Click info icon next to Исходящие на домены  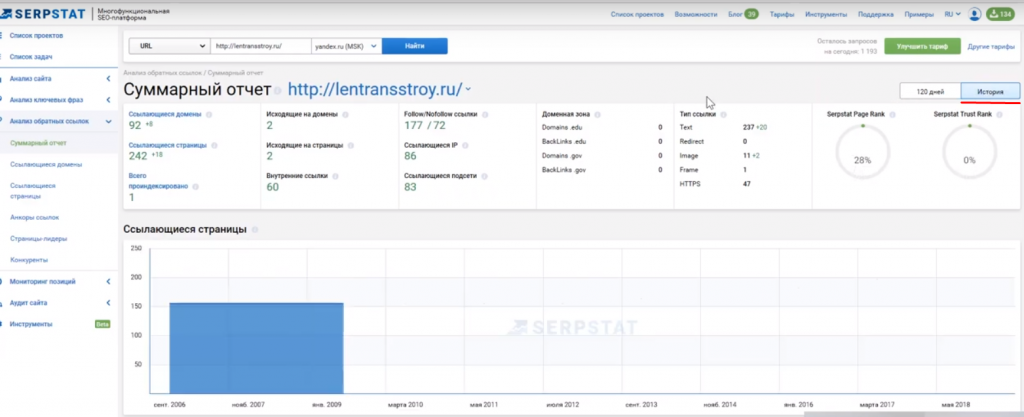(x=345, y=114)
